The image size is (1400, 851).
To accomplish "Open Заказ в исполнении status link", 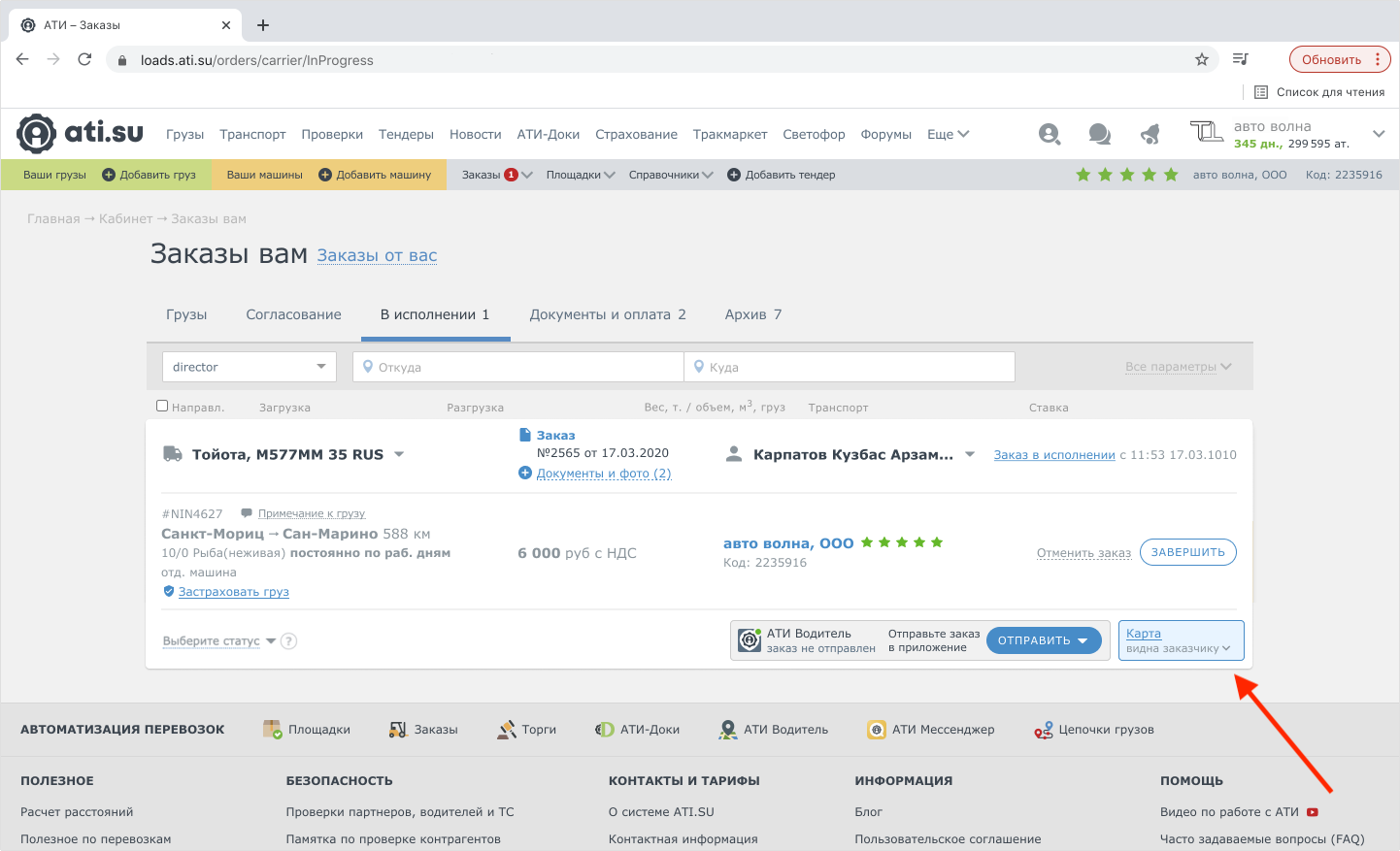I will coord(1054,454).
